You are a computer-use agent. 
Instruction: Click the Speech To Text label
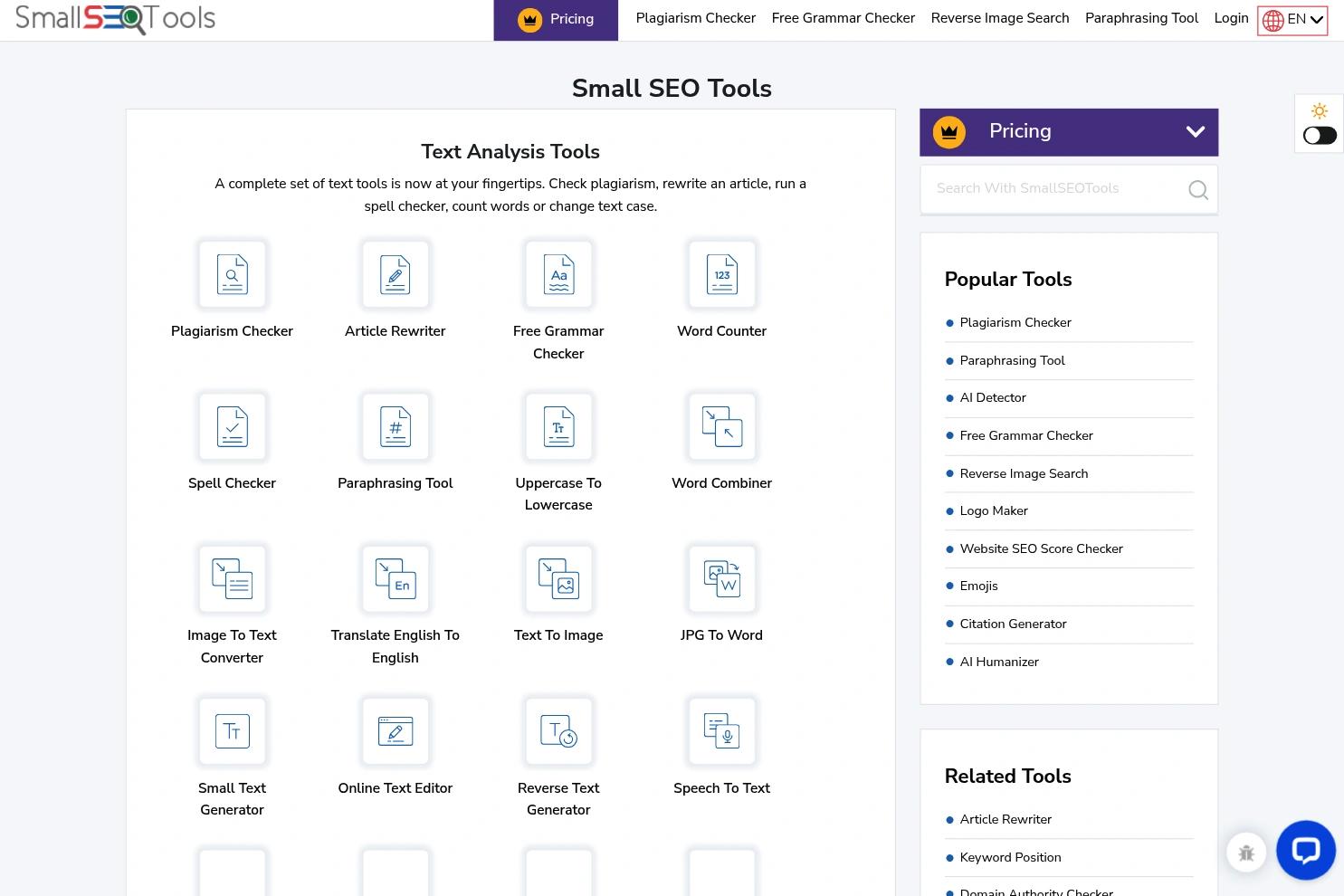(721, 788)
